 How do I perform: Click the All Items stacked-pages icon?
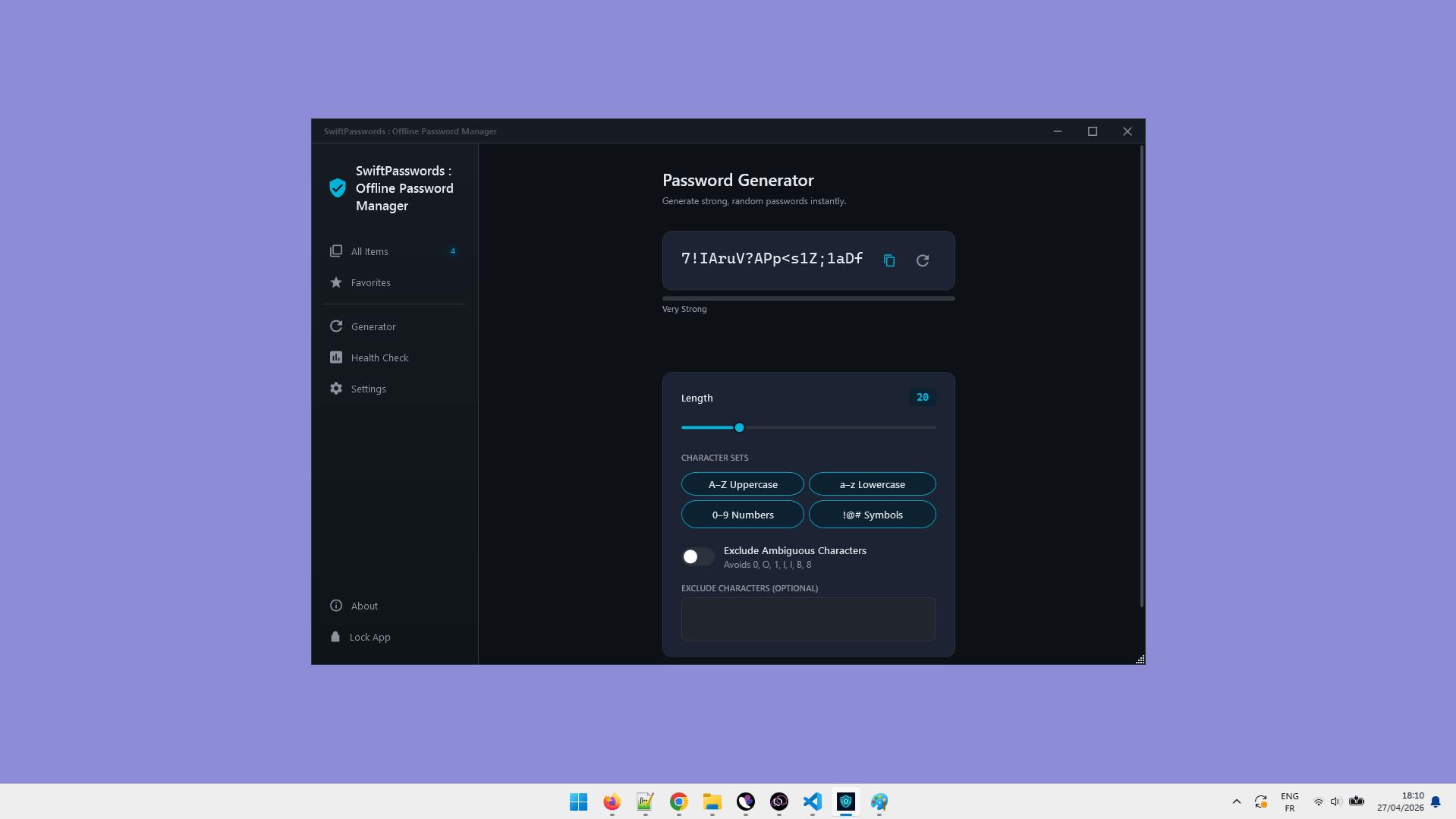pos(336,250)
